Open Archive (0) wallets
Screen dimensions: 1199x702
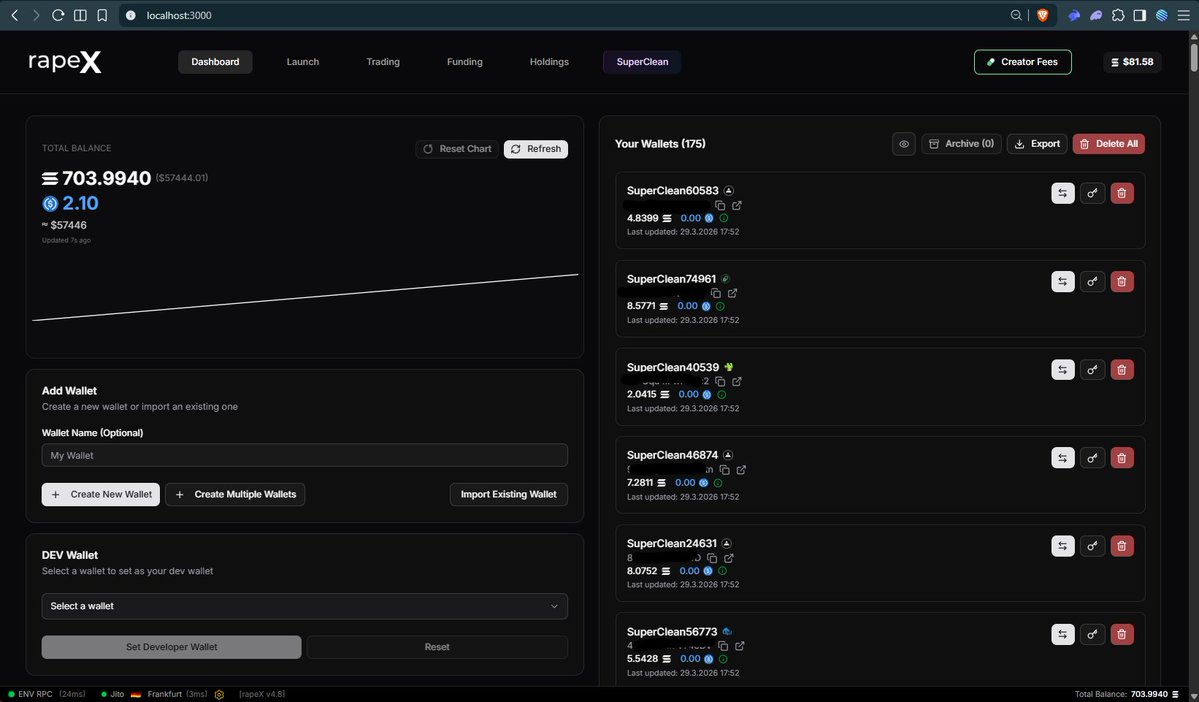(x=961, y=144)
